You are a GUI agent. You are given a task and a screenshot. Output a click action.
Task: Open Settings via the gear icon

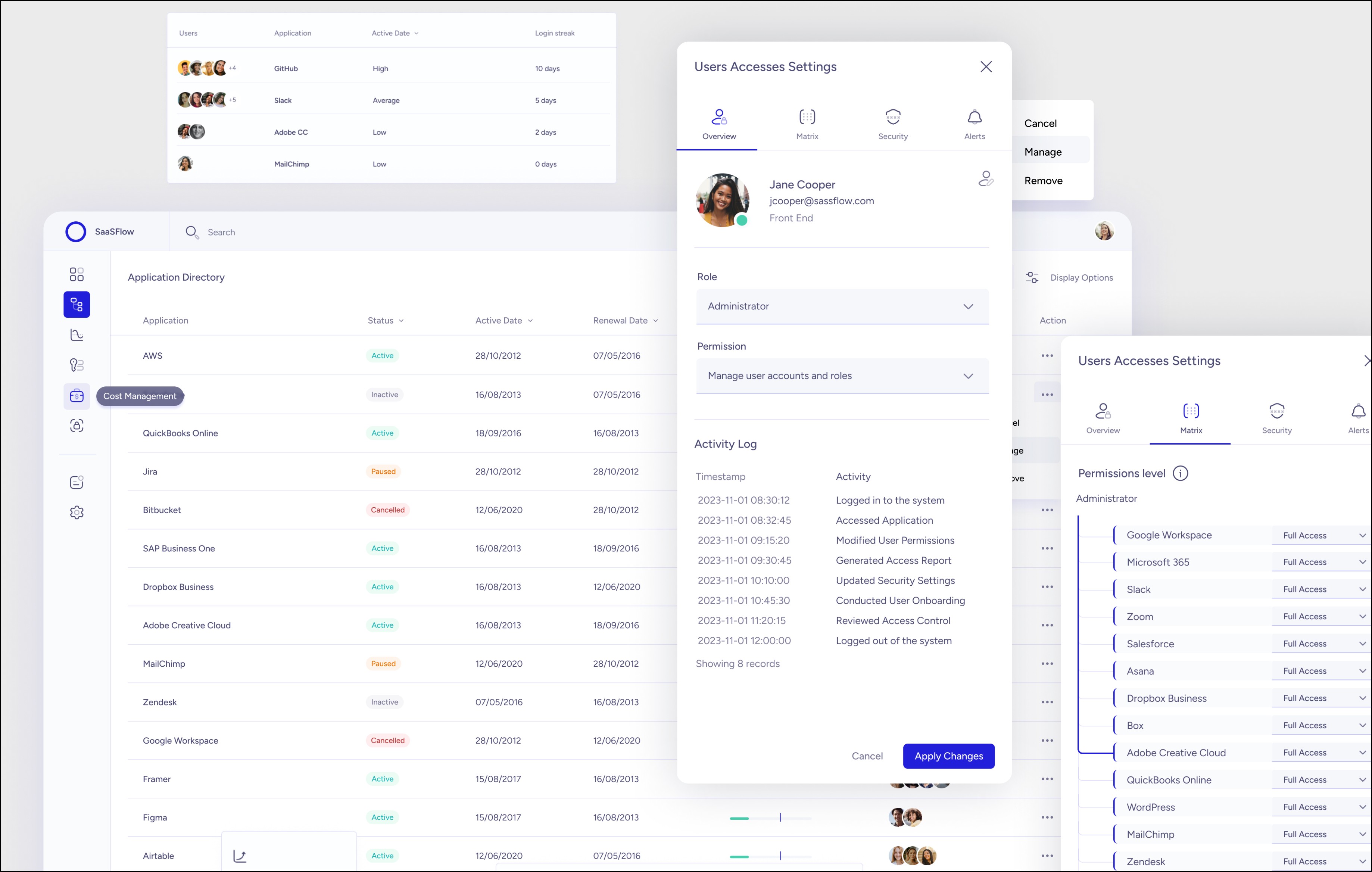pos(77,512)
